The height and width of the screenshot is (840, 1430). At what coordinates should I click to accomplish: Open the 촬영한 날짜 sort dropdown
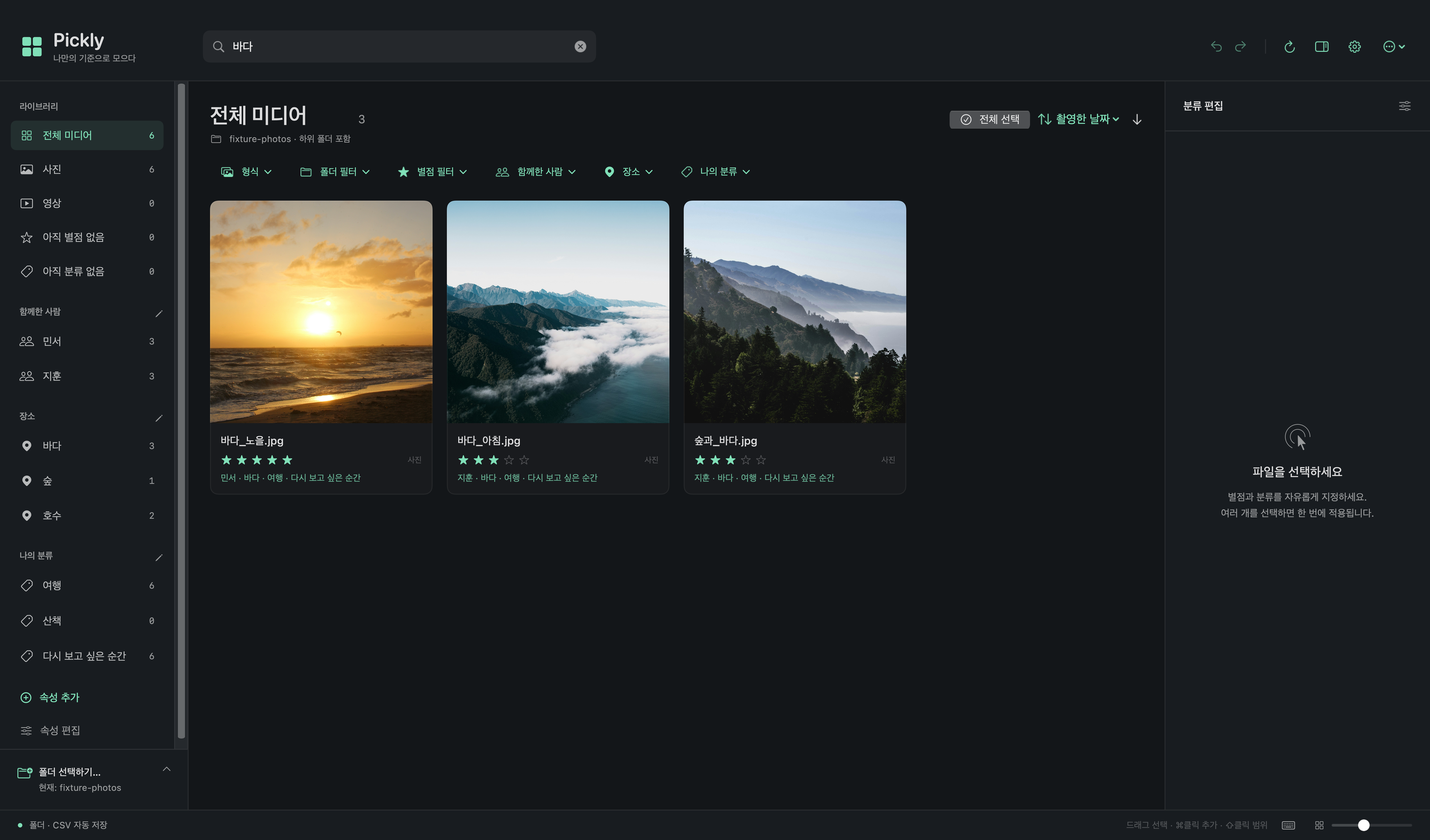(x=1079, y=119)
